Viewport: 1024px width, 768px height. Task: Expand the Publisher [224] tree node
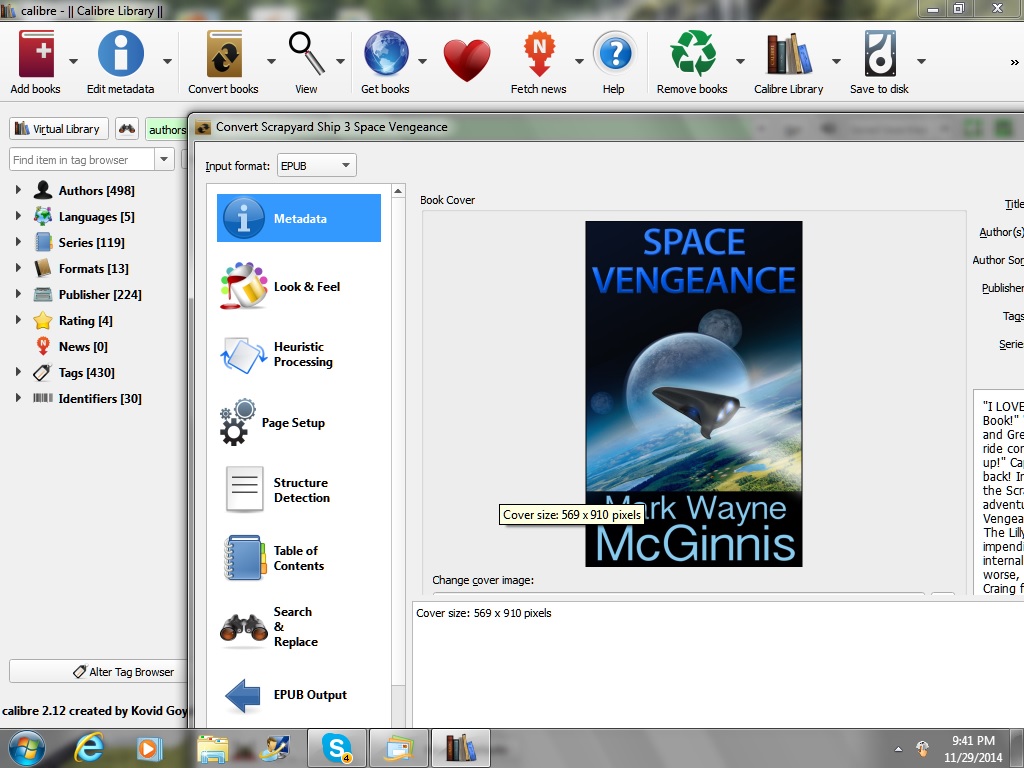18,294
